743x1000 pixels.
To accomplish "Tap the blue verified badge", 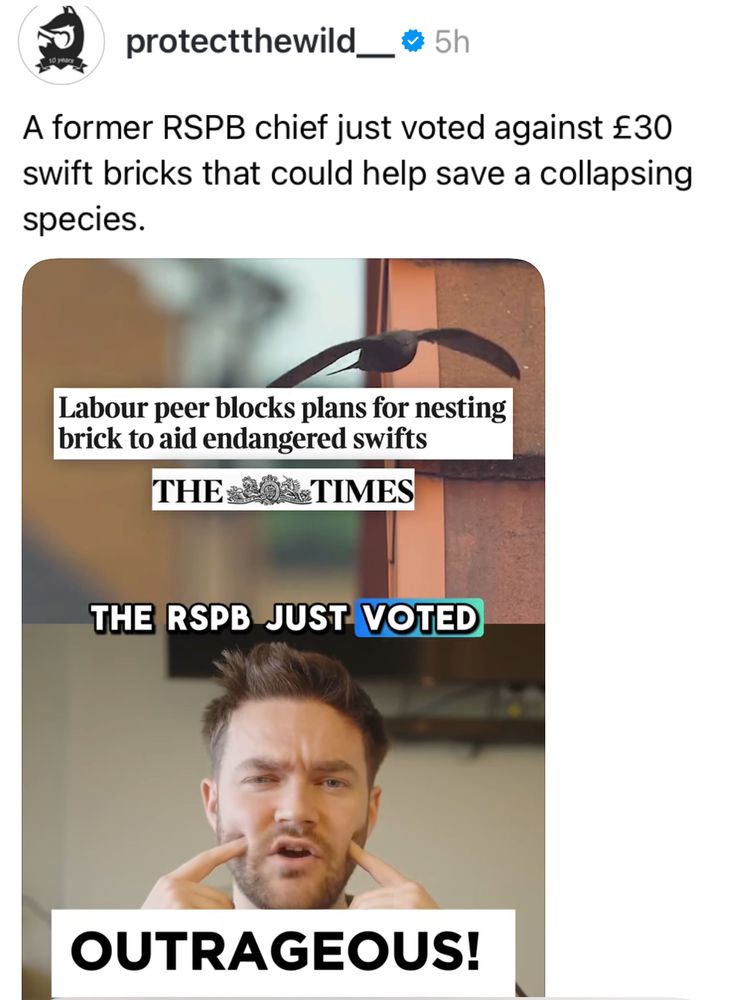I will point(413,42).
